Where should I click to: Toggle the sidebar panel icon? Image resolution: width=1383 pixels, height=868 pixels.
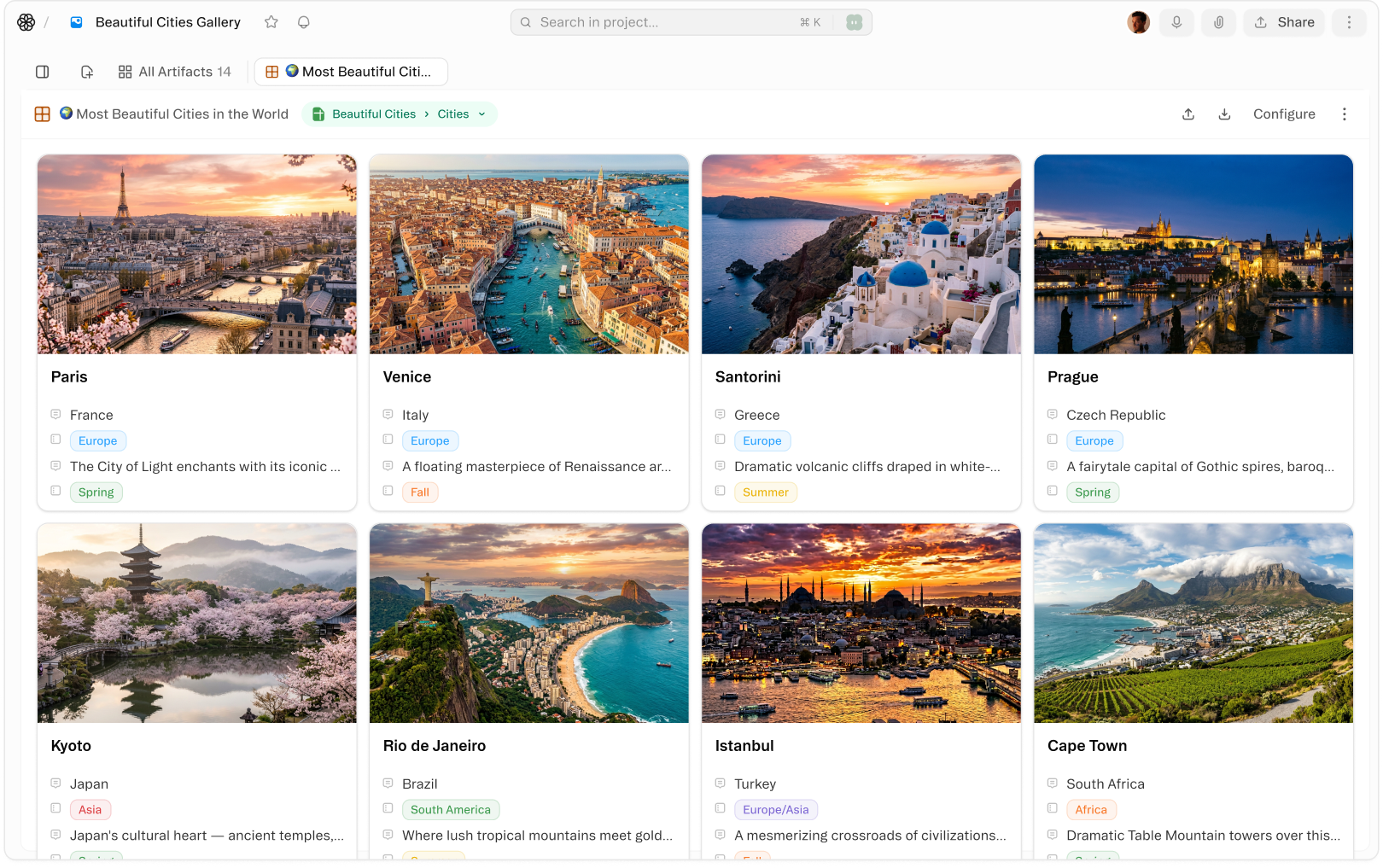pos(43,72)
